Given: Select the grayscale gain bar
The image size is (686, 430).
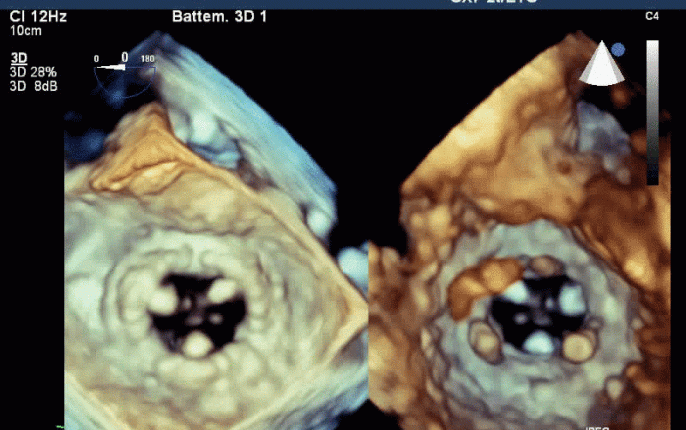Looking at the screenshot, I should [x=652, y=112].
